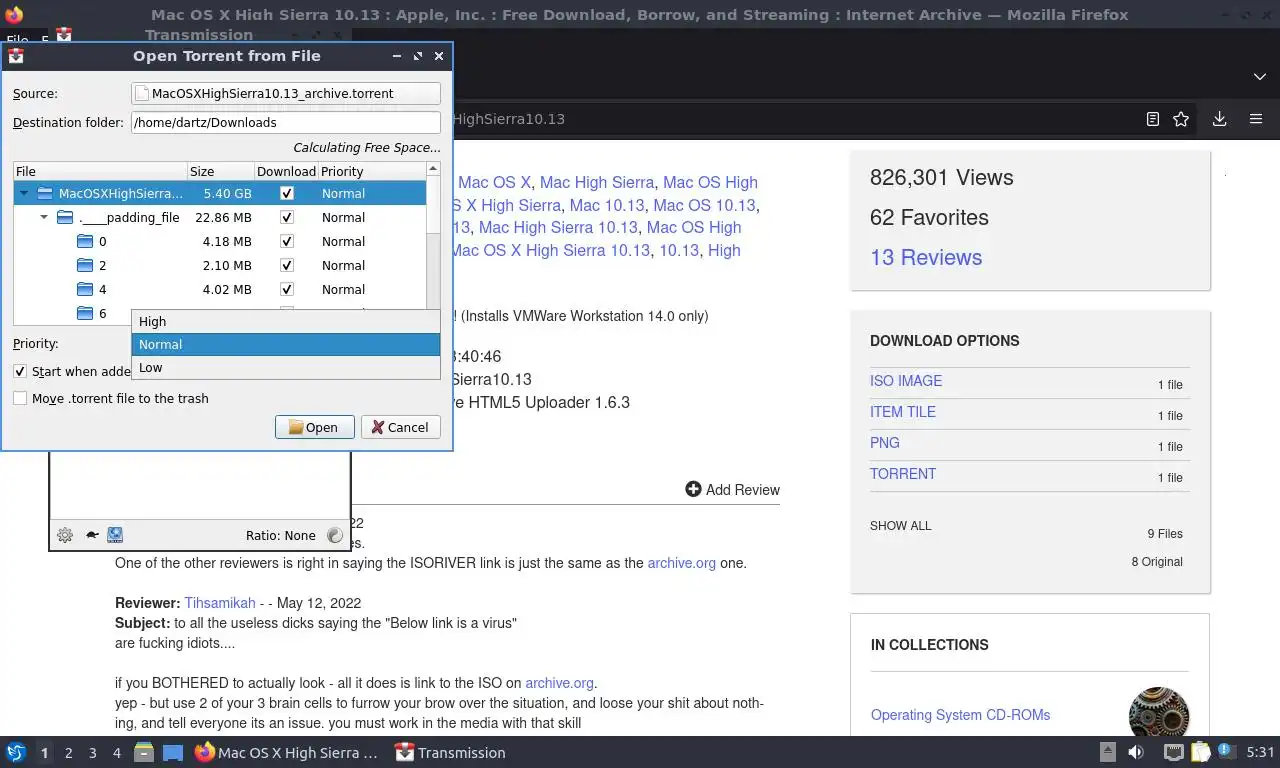
Task: Sort by the Priority column header
Action: click(x=372, y=171)
